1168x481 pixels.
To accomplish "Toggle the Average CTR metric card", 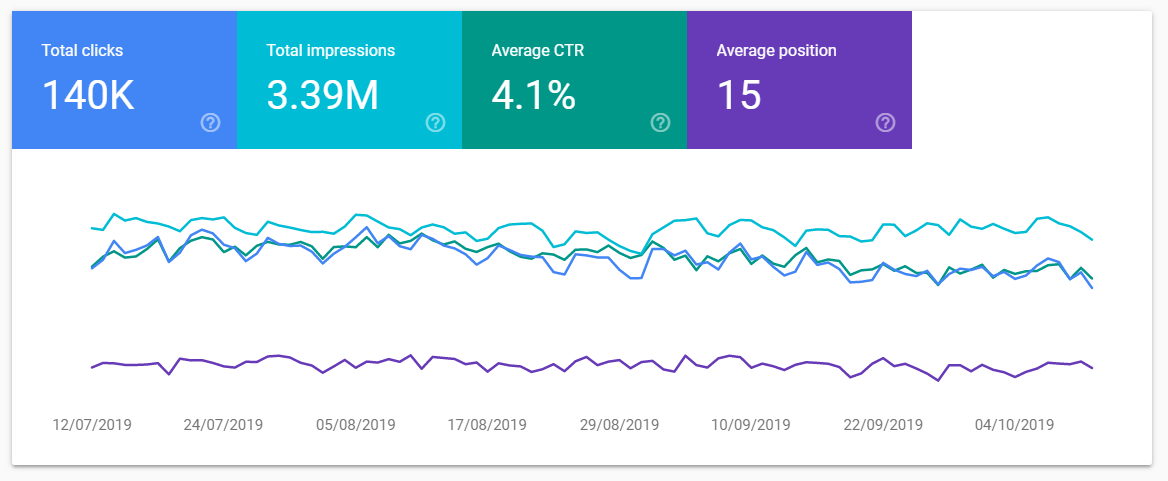I will click(574, 80).
